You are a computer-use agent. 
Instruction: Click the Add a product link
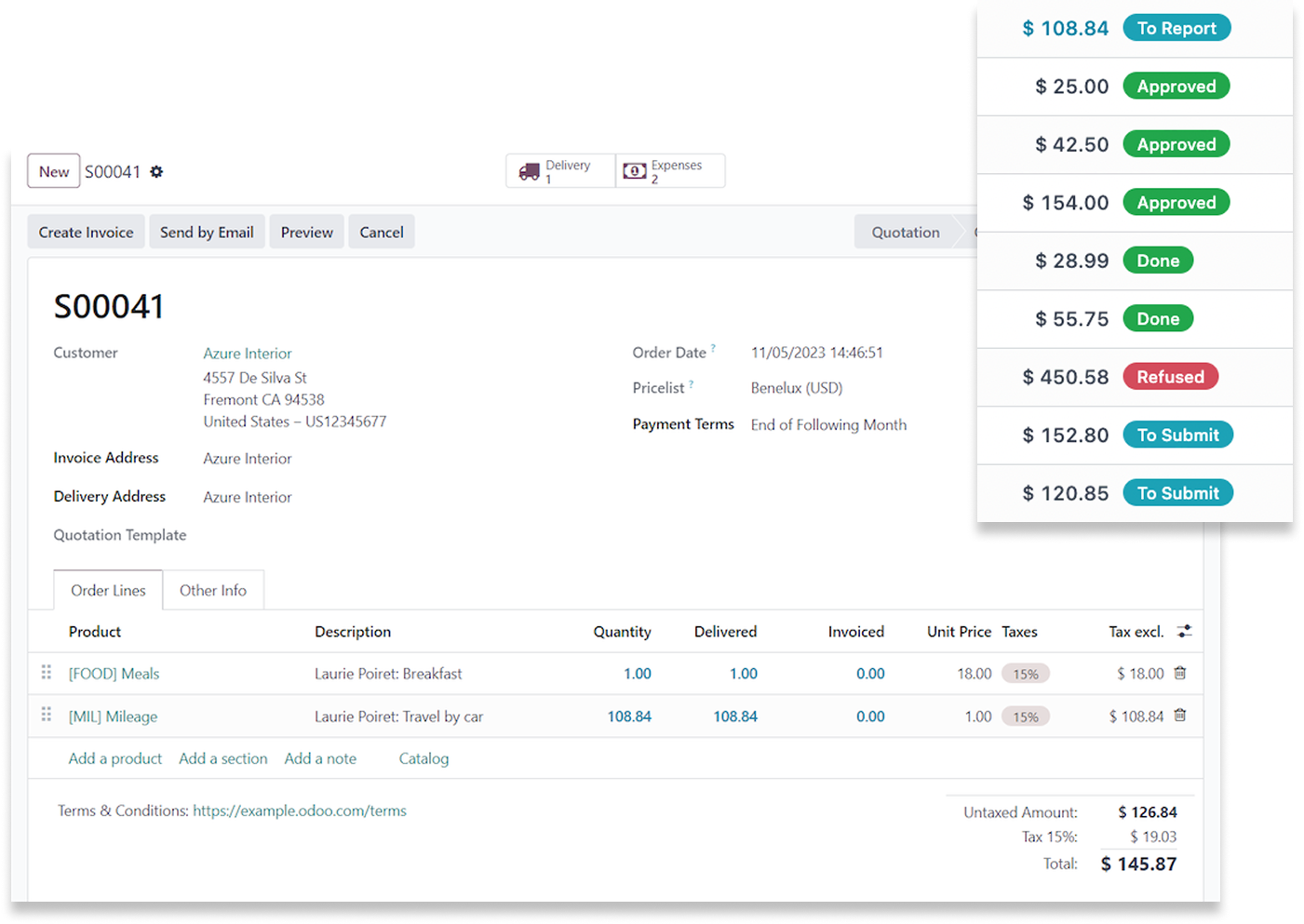pyautogui.click(x=115, y=759)
